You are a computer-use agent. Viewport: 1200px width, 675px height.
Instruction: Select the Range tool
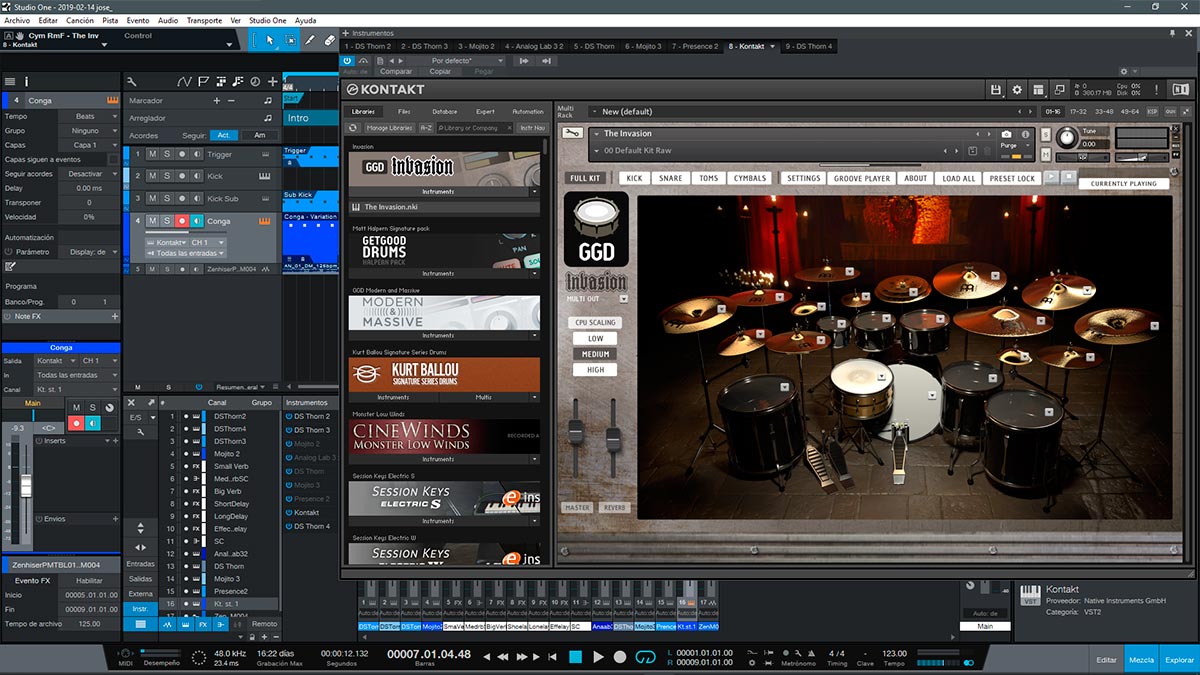(x=290, y=40)
